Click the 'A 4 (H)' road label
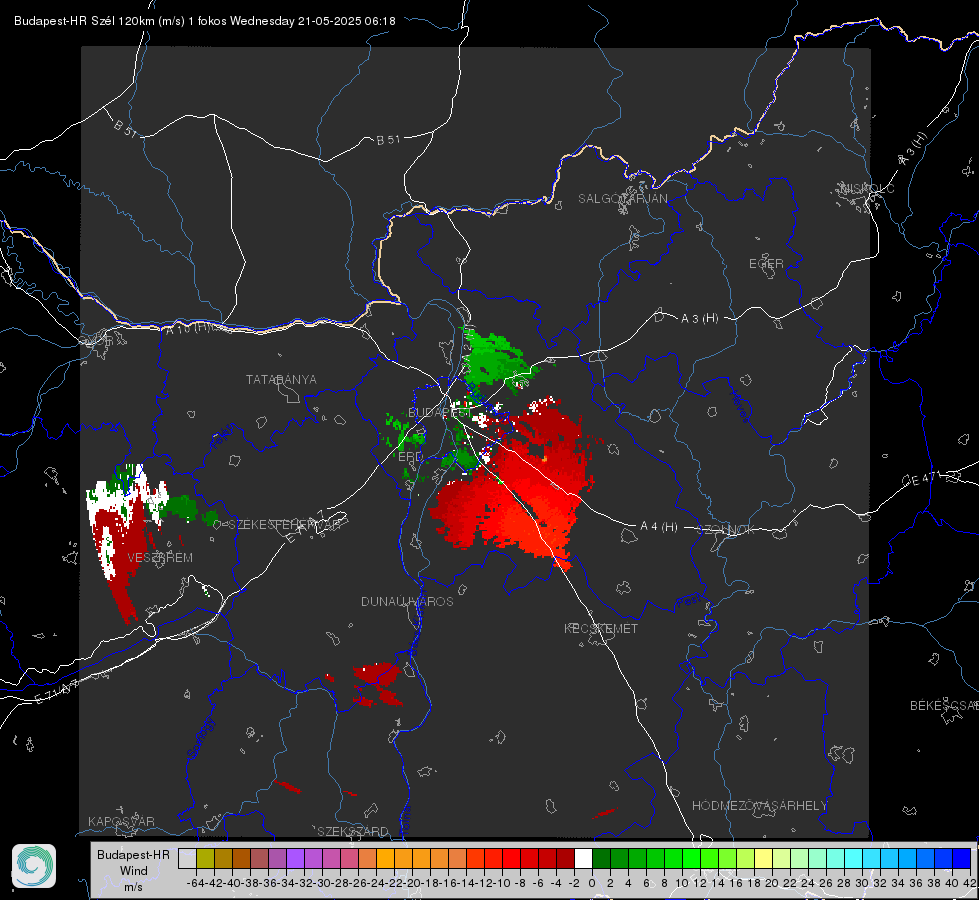Screen dimensions: 979x900 [659, 527]
